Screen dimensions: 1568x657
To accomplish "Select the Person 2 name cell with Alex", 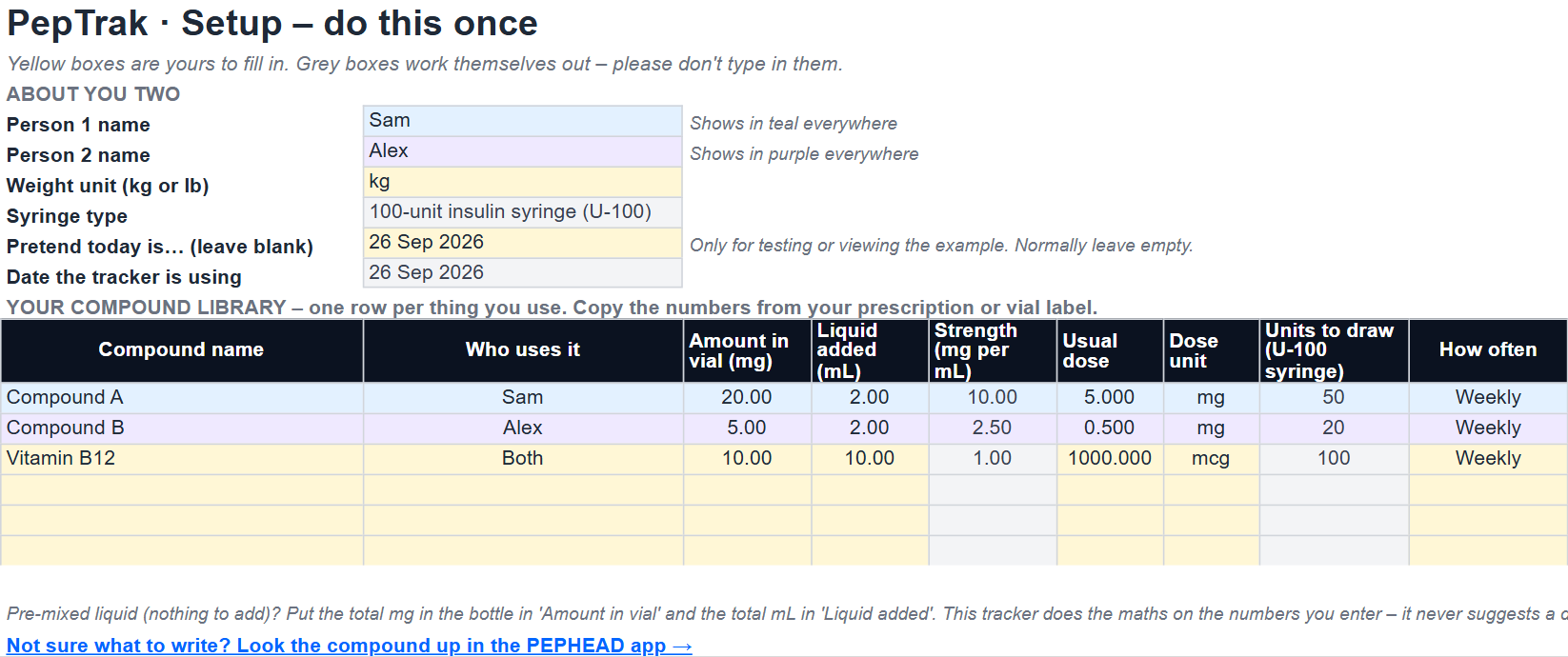I will pyautogui.click(x=522, y=151).
